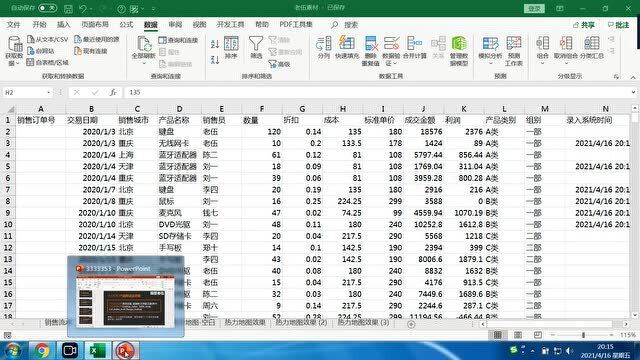Image resolution: width=640 pixels, height=360 pixels.
Task: Open the Outline (分级显示) dialog launcher
Action: 616,76
